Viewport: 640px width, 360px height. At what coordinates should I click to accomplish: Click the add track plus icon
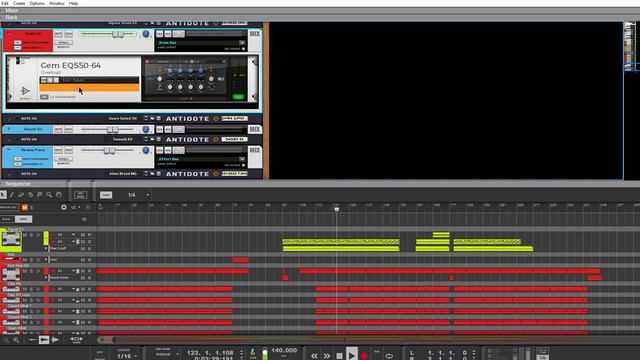[64, 207]
